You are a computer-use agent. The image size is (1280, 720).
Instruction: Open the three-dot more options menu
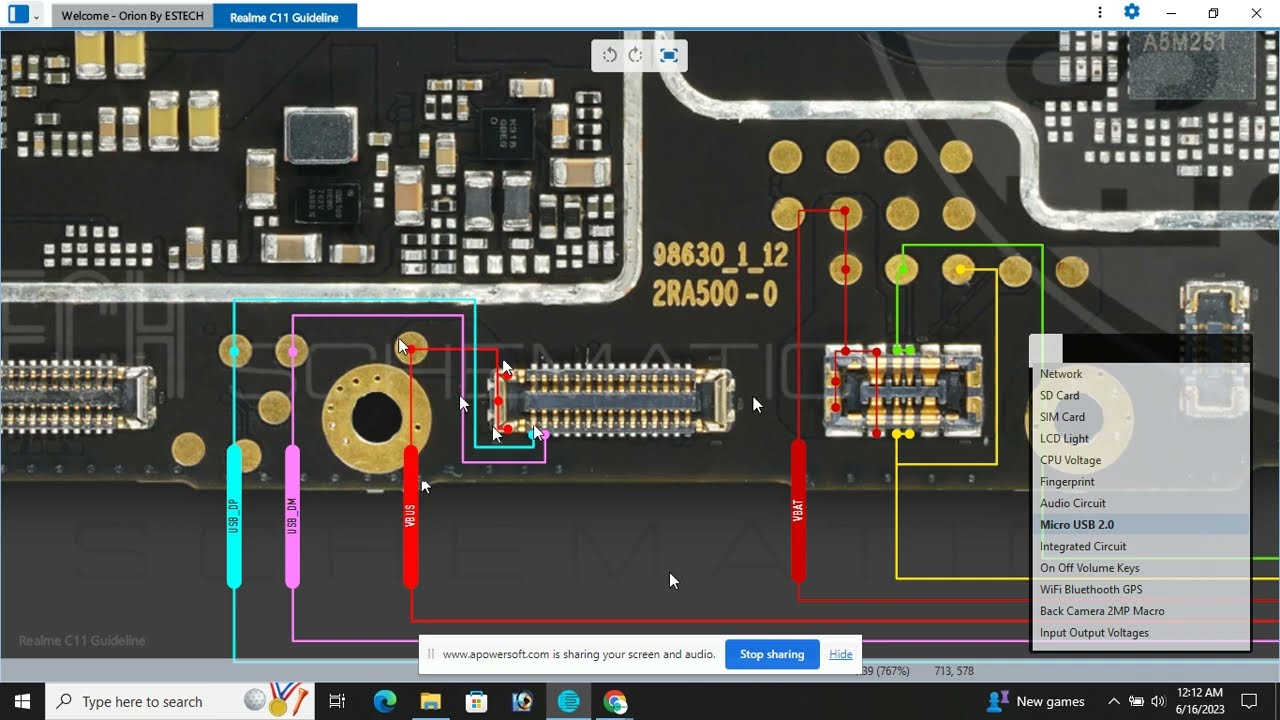[1100, 13]
